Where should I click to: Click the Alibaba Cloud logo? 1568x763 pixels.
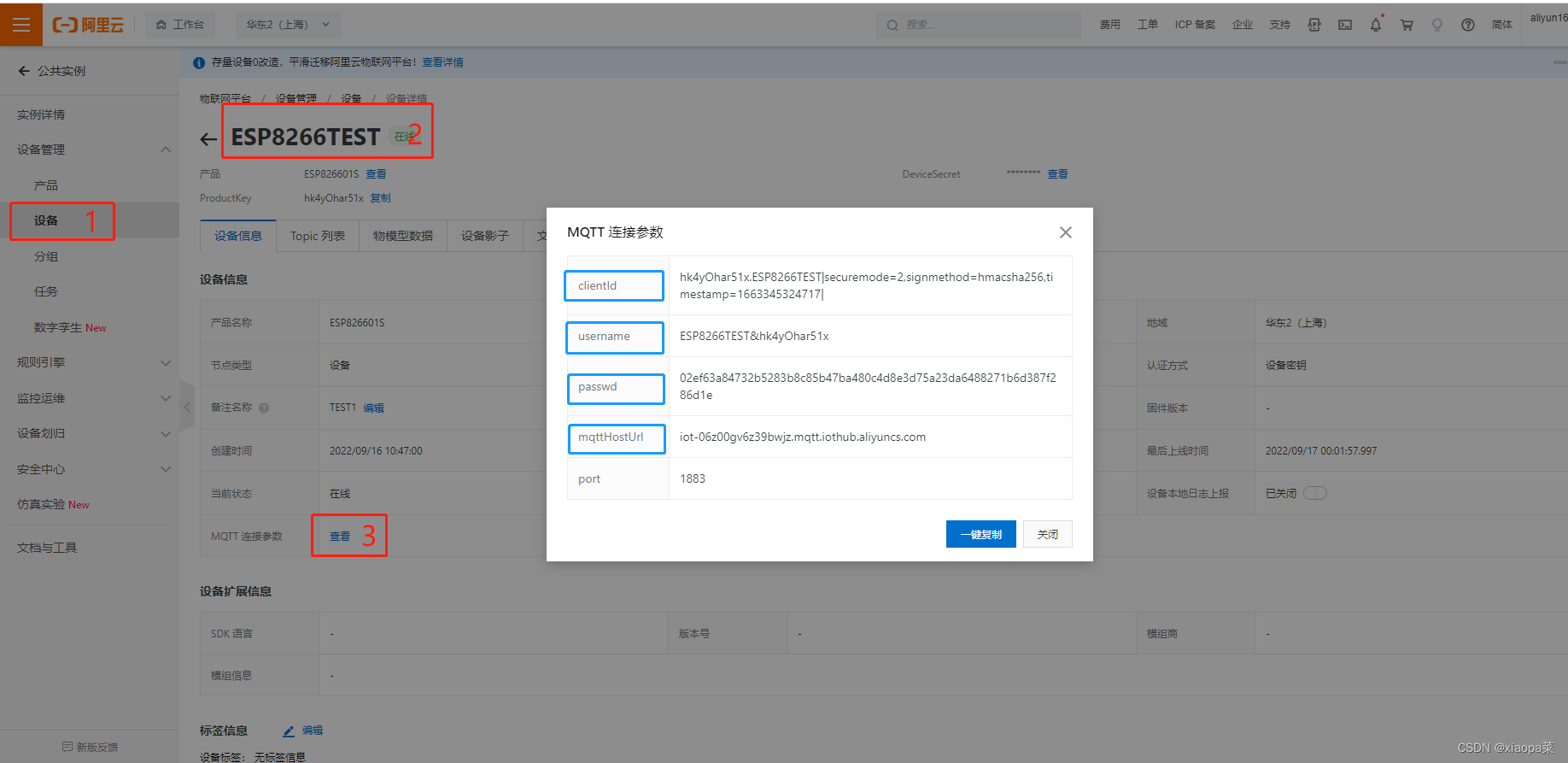pyautogui.click(x=88, y=25)
